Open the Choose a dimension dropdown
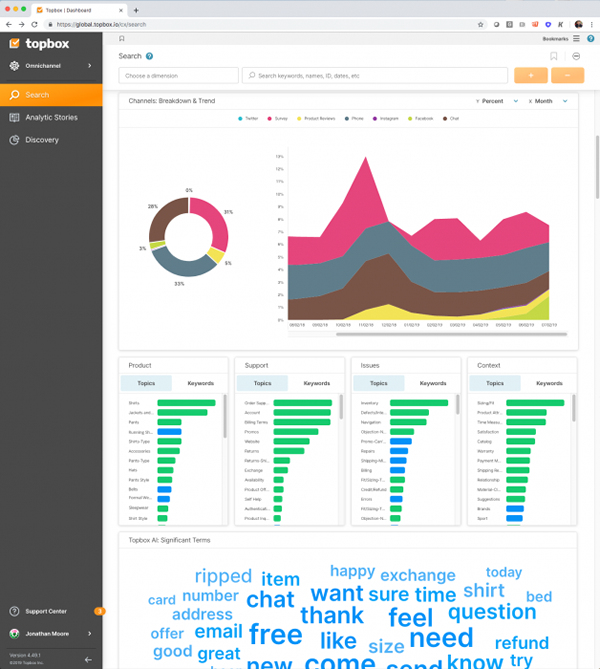The height and width of the screenshot is (669, 600). [x=178, y=75]
